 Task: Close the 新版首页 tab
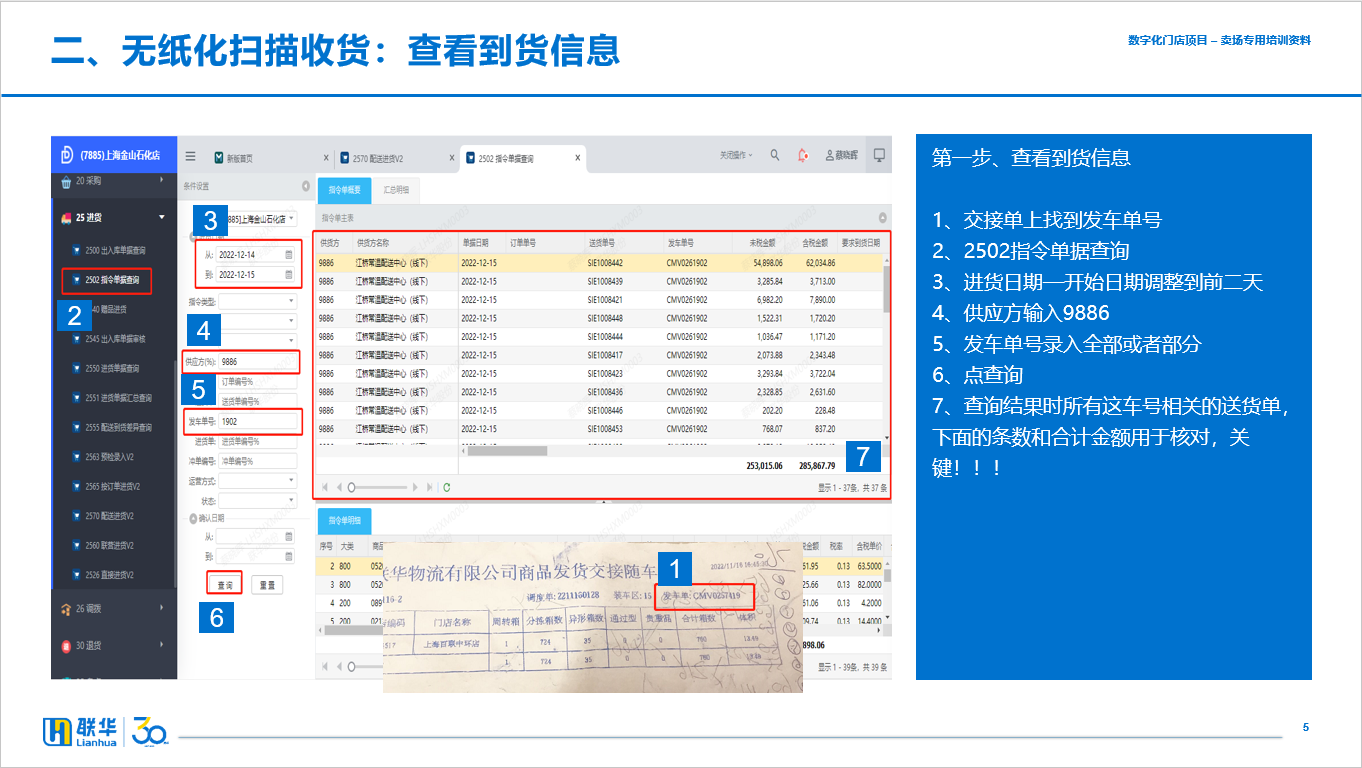[326, 158]
